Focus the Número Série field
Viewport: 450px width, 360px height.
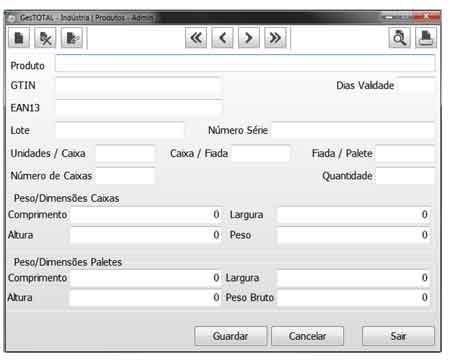click(x=354, y=130)
